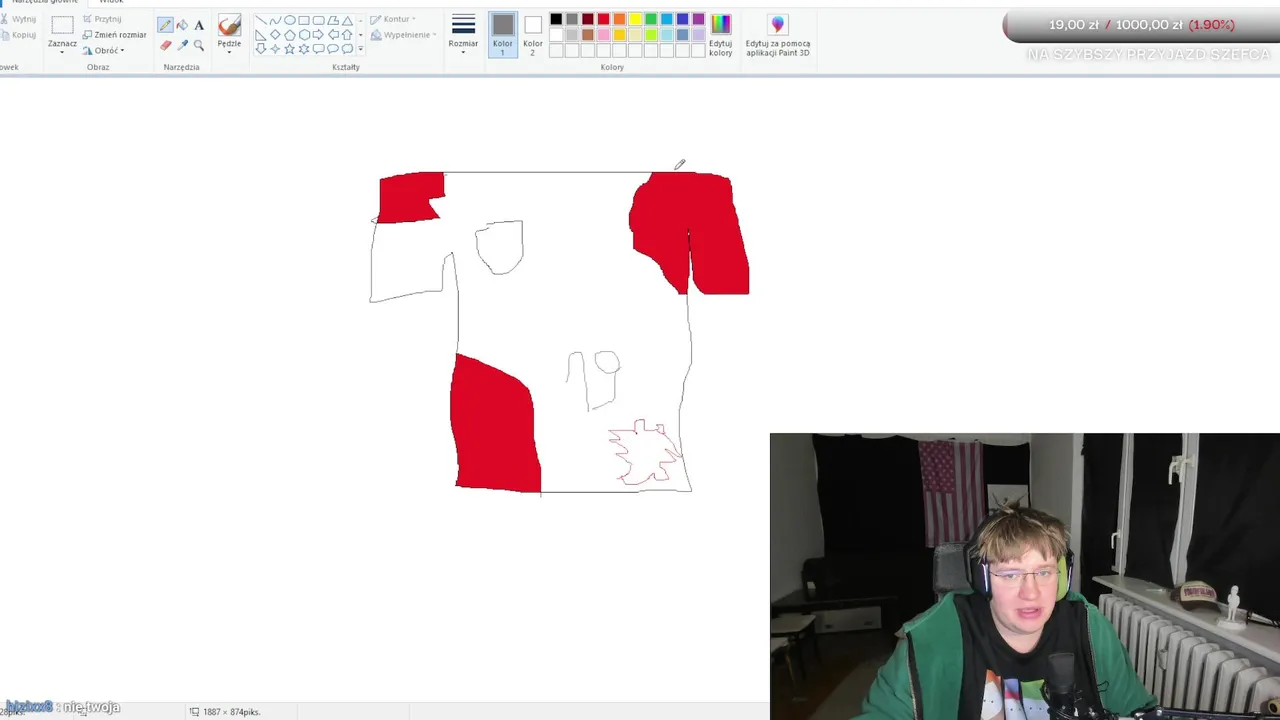The width and height of the screenshot is (1280, 720).
Task: Pick the purple color swatch
Action: 698,19
